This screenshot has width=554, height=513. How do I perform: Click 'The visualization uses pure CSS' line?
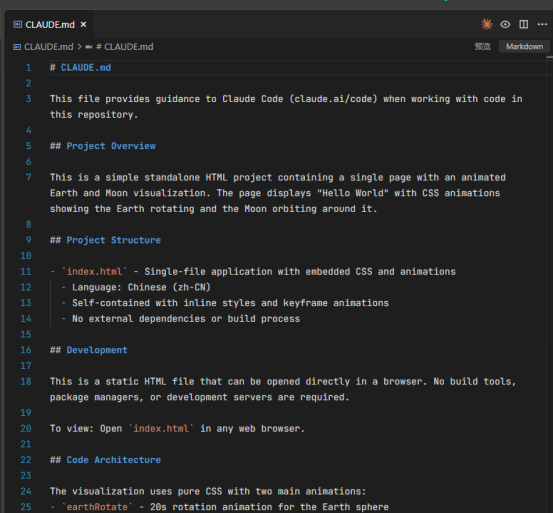208,491
